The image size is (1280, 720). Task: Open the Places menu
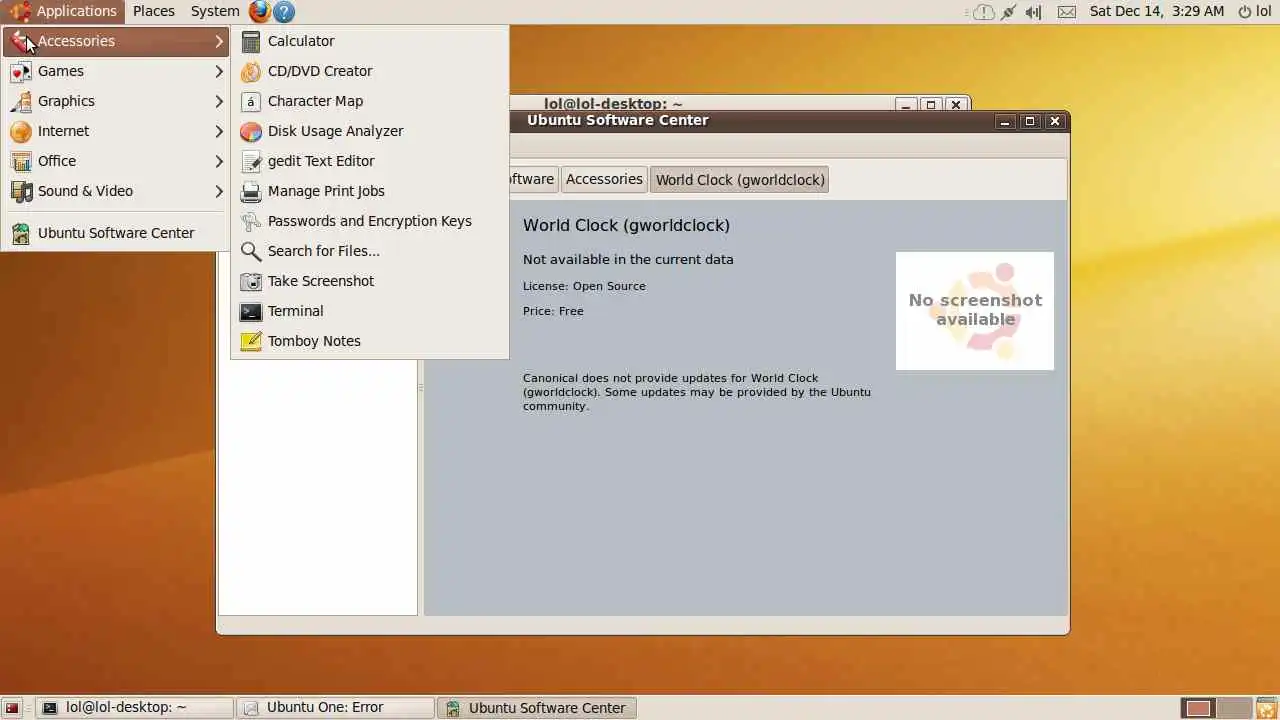[x=154, y=11]
